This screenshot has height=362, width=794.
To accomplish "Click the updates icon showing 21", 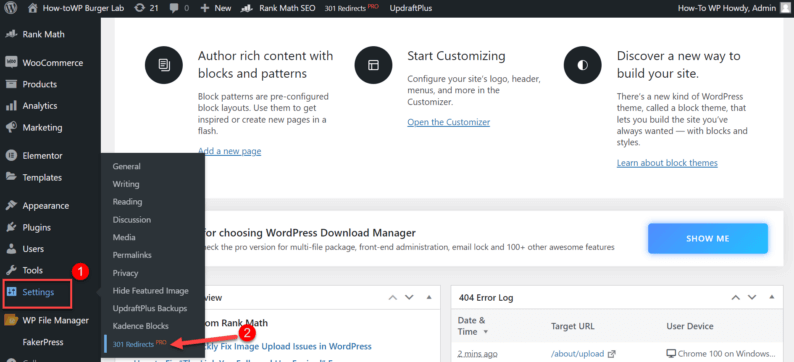I will point(147,8).
